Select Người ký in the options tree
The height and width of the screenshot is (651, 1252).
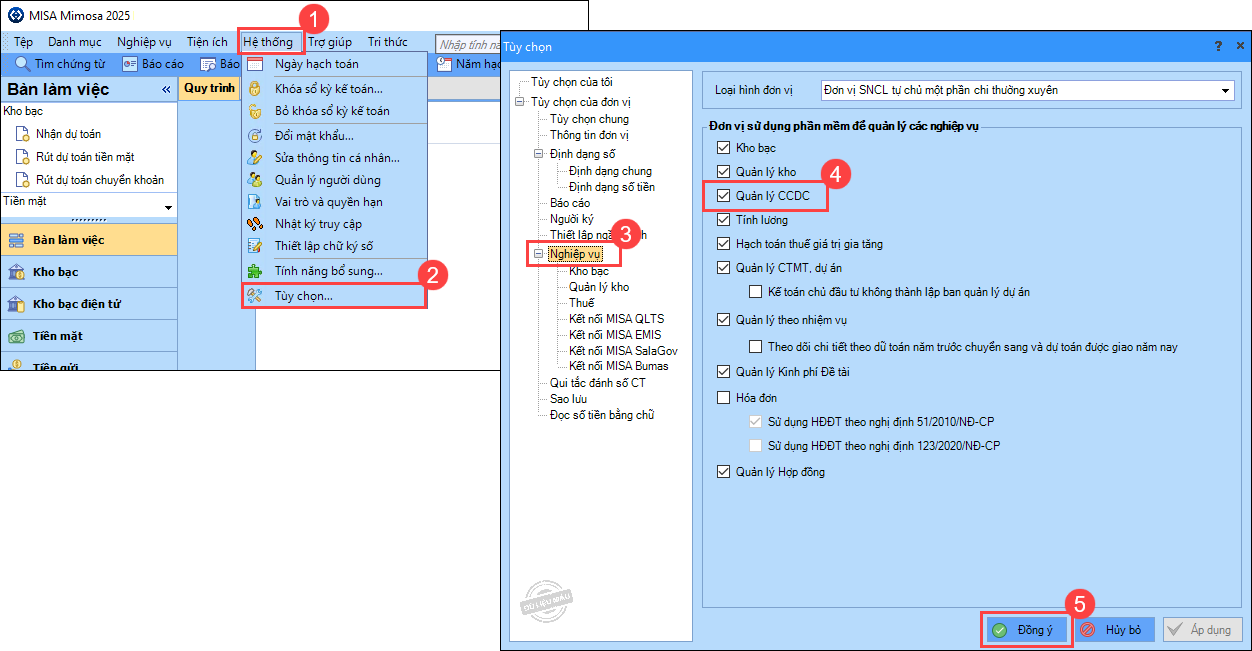(x=571, y=218)
